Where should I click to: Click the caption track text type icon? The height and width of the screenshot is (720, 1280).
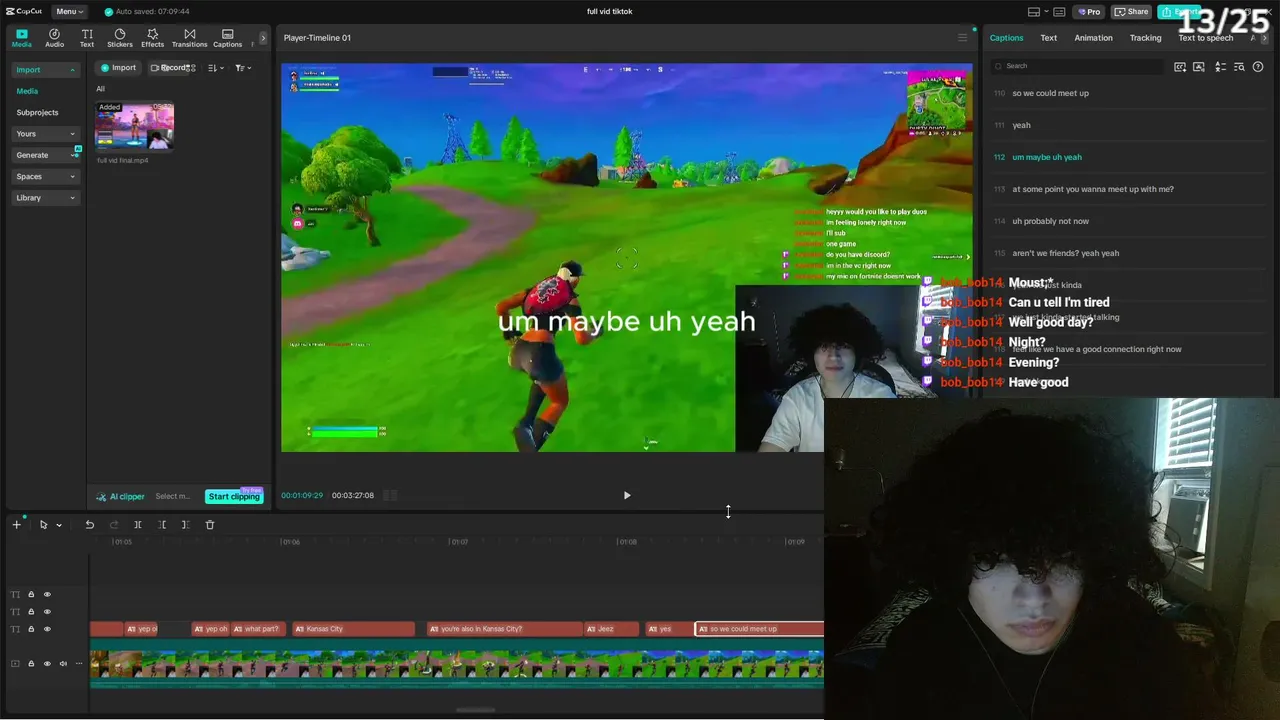point(15,629)
